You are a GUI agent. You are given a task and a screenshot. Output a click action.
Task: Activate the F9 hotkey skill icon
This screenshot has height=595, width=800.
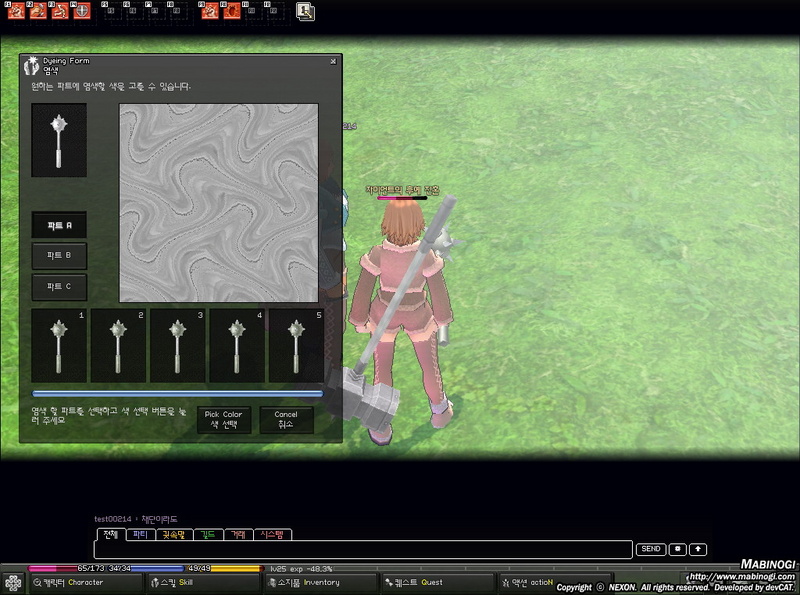click(210, 11)
